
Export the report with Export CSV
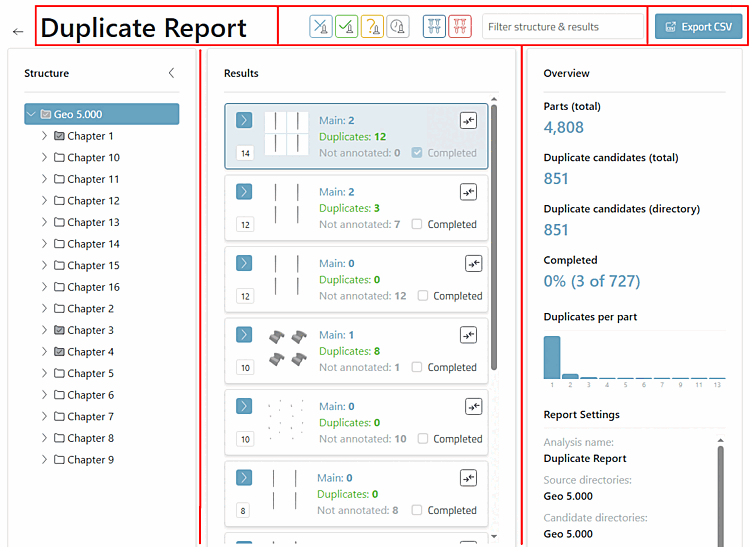pyautogui.click(x=698, y=27)
